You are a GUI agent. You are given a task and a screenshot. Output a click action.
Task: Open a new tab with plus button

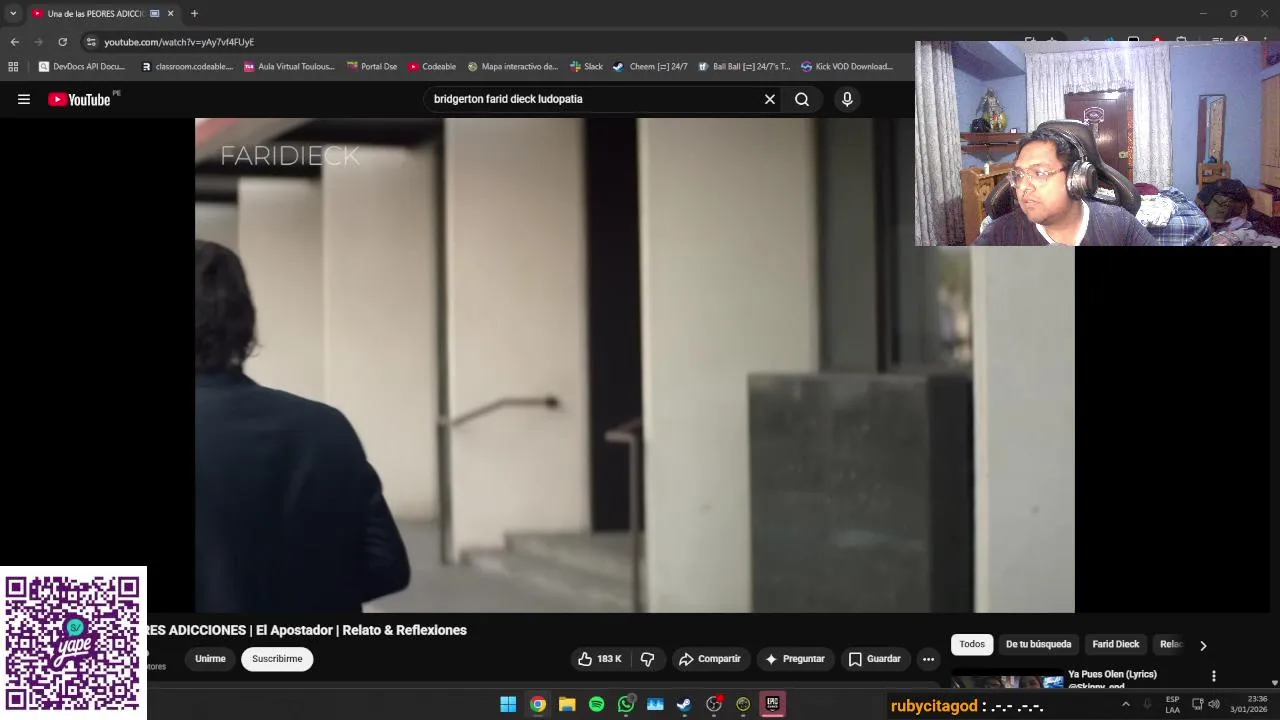click(x=194, y=13)
